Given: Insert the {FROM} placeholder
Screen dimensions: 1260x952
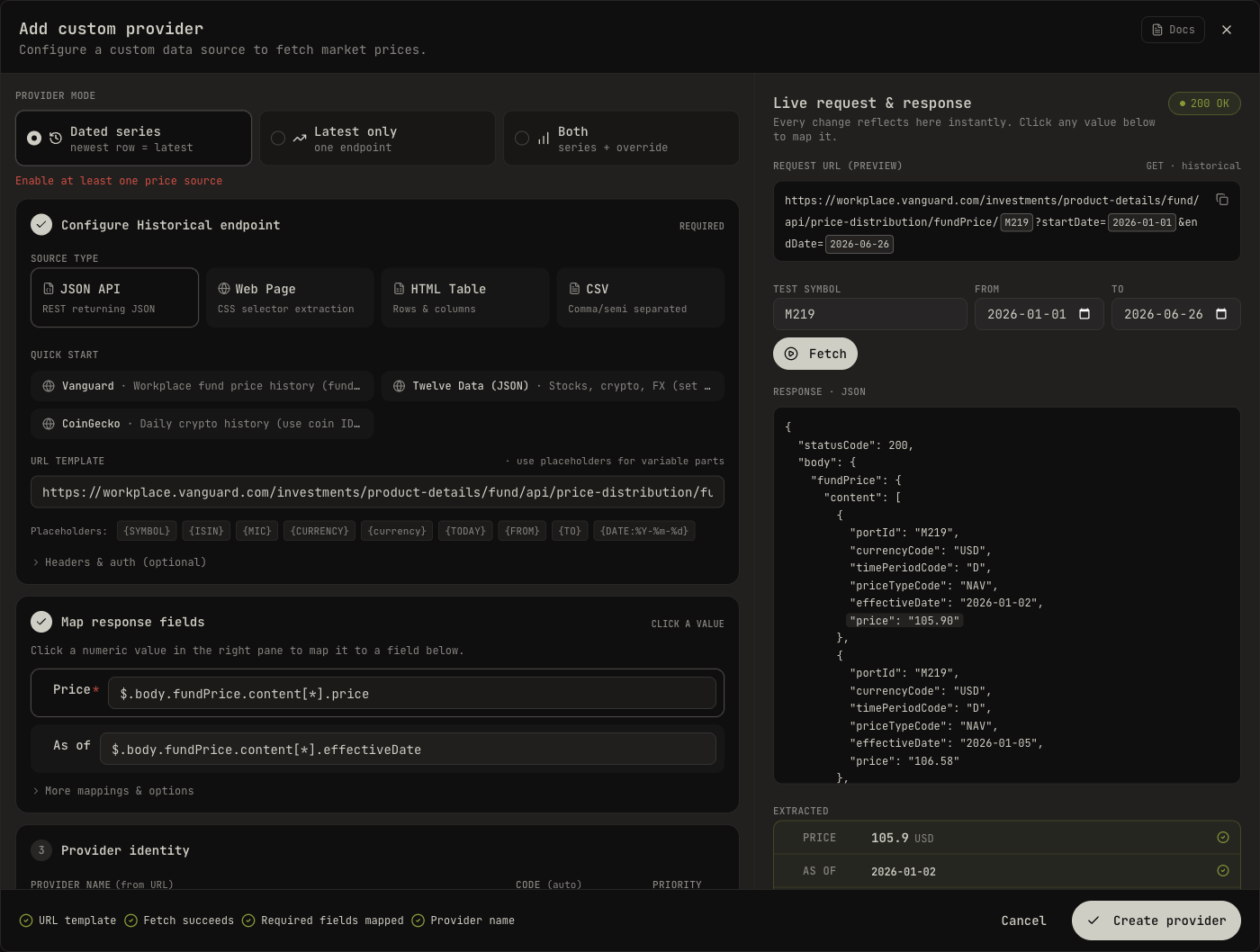Looking at the screenshot, I should 522,531.
